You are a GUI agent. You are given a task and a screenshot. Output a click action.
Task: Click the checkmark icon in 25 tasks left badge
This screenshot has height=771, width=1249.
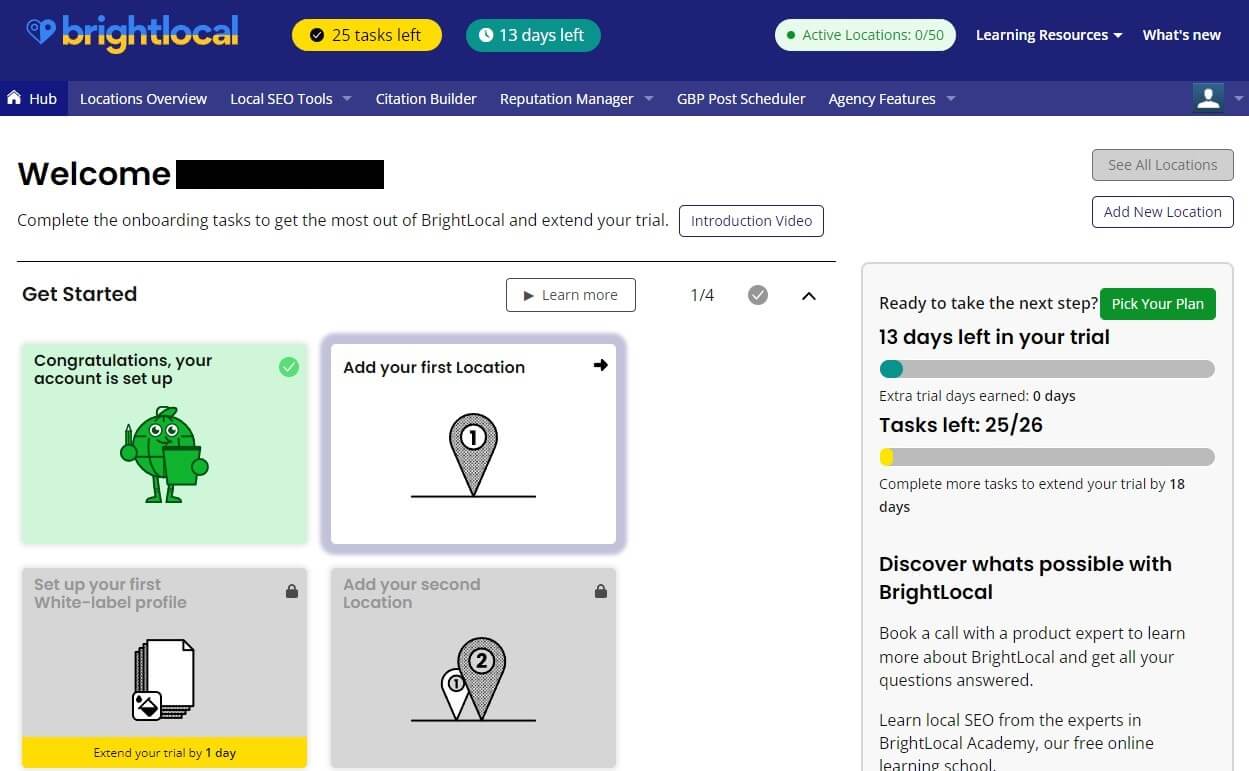317,35
